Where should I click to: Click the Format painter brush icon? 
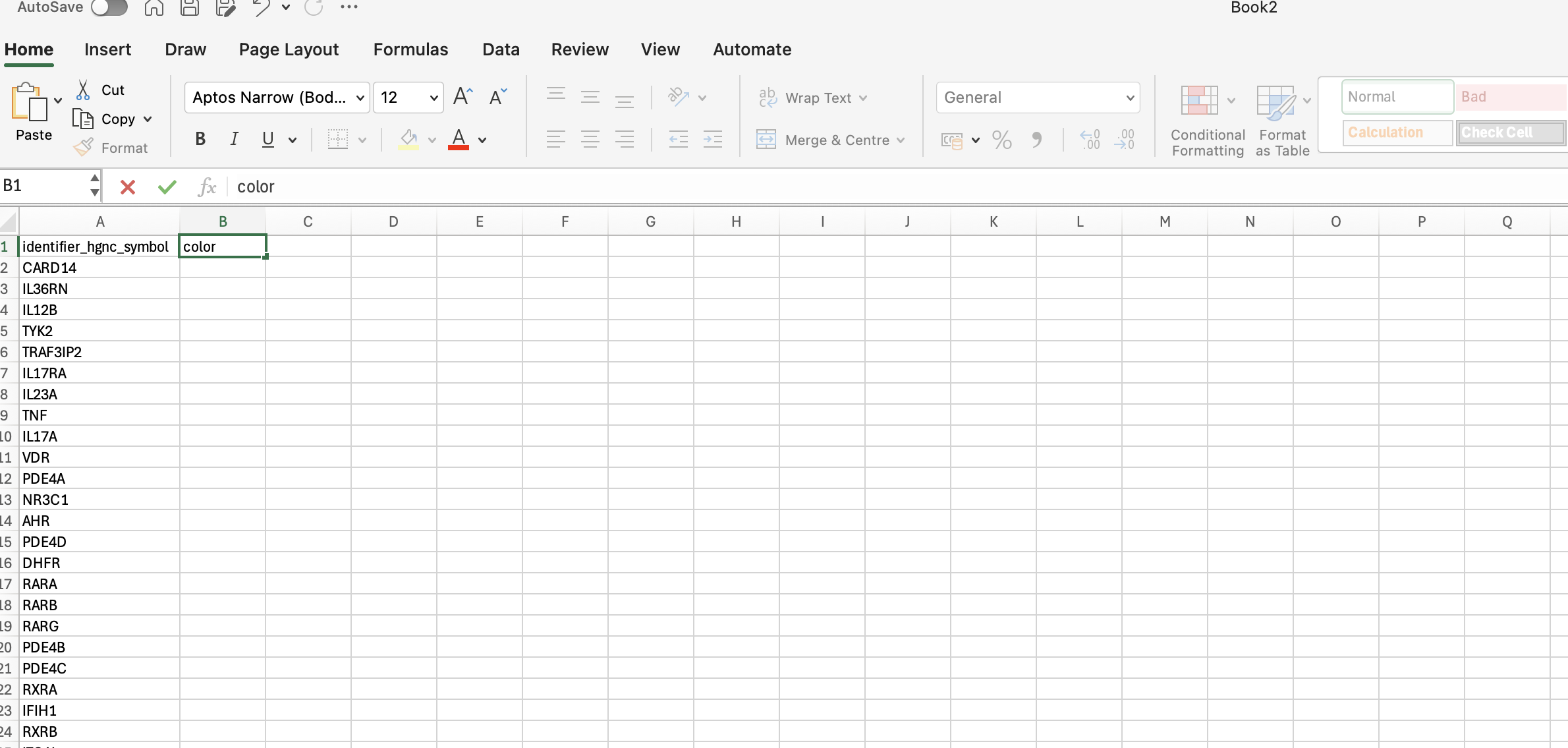[83, 148]
